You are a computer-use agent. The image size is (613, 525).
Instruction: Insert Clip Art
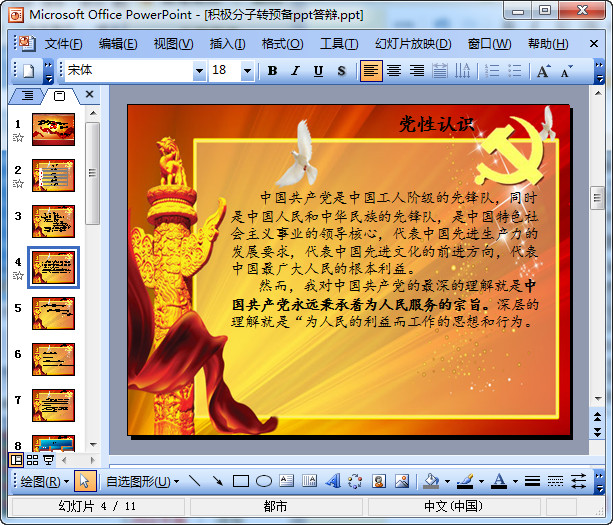[x=378, y=481]
